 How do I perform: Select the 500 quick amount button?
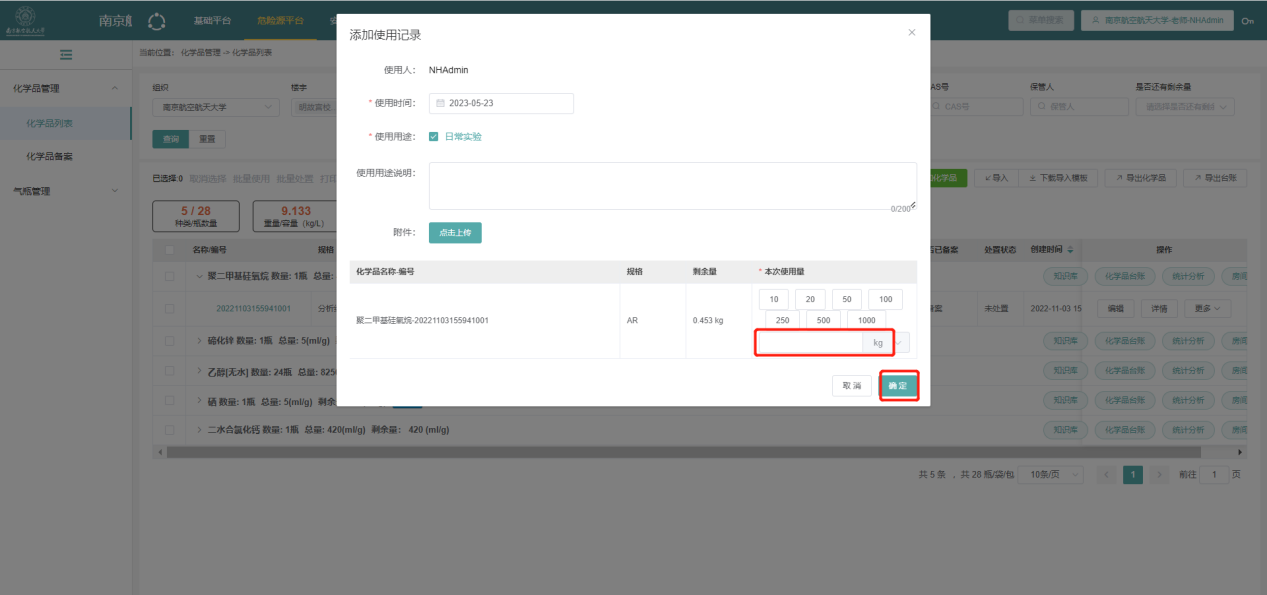[x=822, y=320]
